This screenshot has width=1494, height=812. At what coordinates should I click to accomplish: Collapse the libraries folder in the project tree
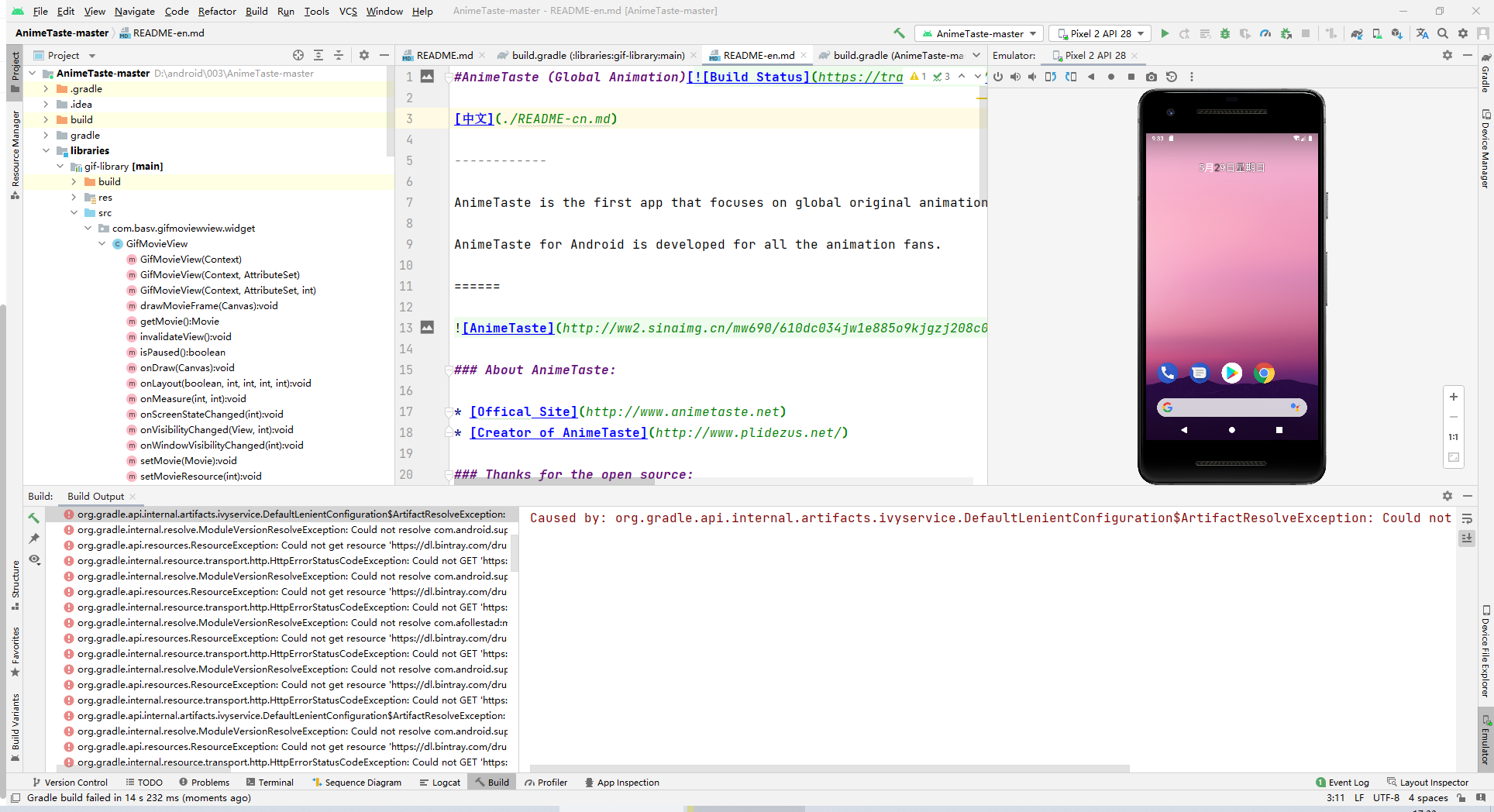coord(46,150)
